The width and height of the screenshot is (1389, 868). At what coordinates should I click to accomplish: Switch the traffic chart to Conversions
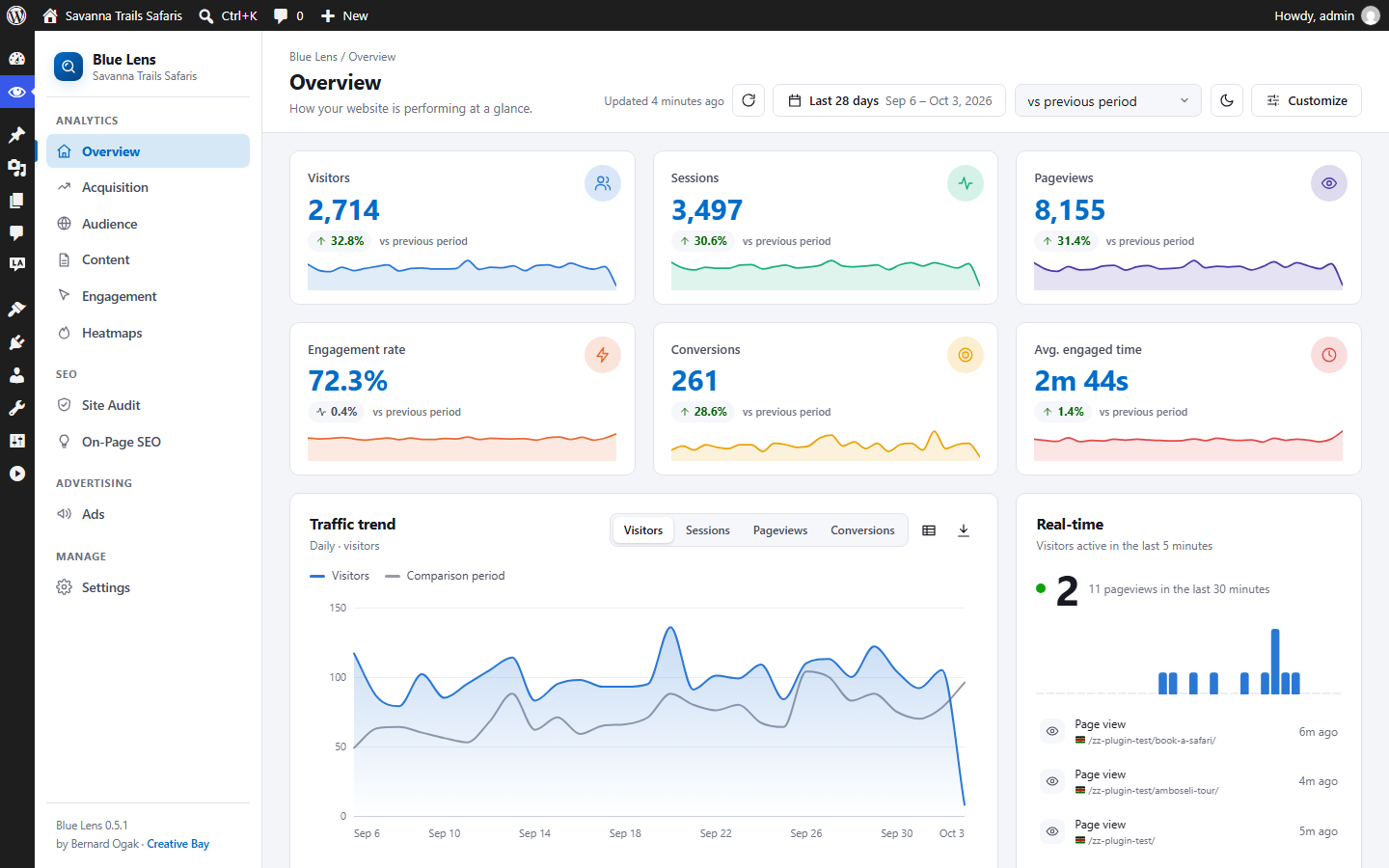pos(862,530)
